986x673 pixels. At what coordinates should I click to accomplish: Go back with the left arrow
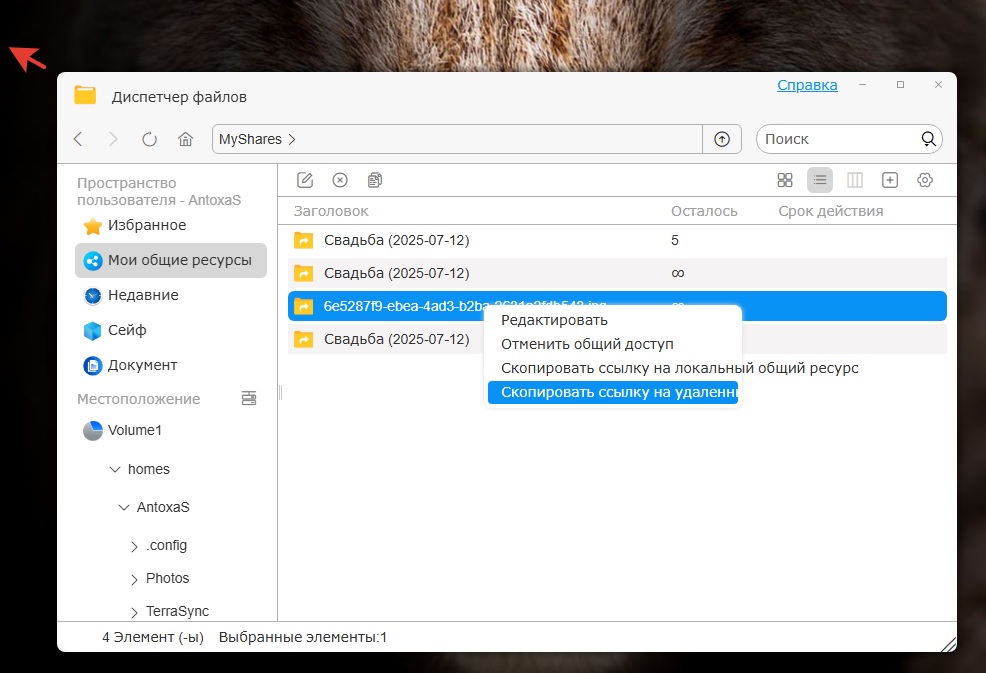coord(78,139)
